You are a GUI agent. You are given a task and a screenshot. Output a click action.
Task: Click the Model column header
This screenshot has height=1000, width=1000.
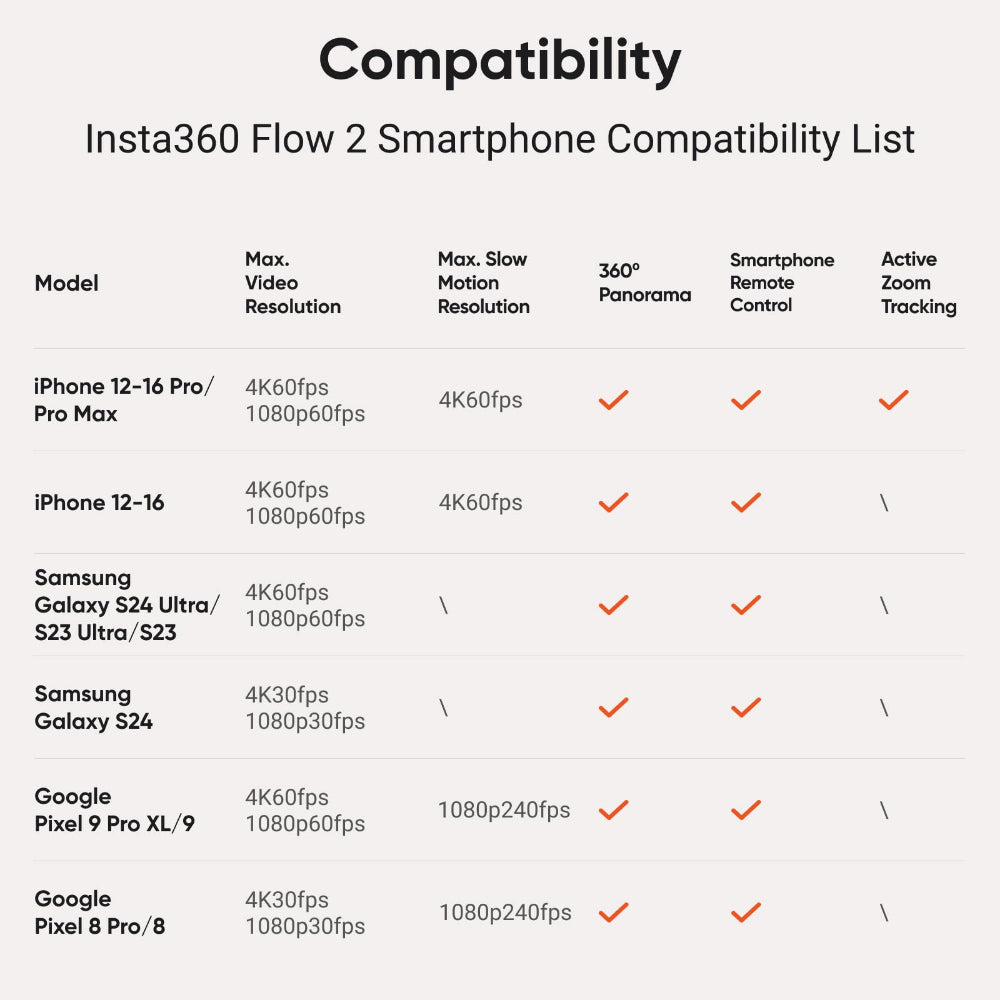pos(66,283)
